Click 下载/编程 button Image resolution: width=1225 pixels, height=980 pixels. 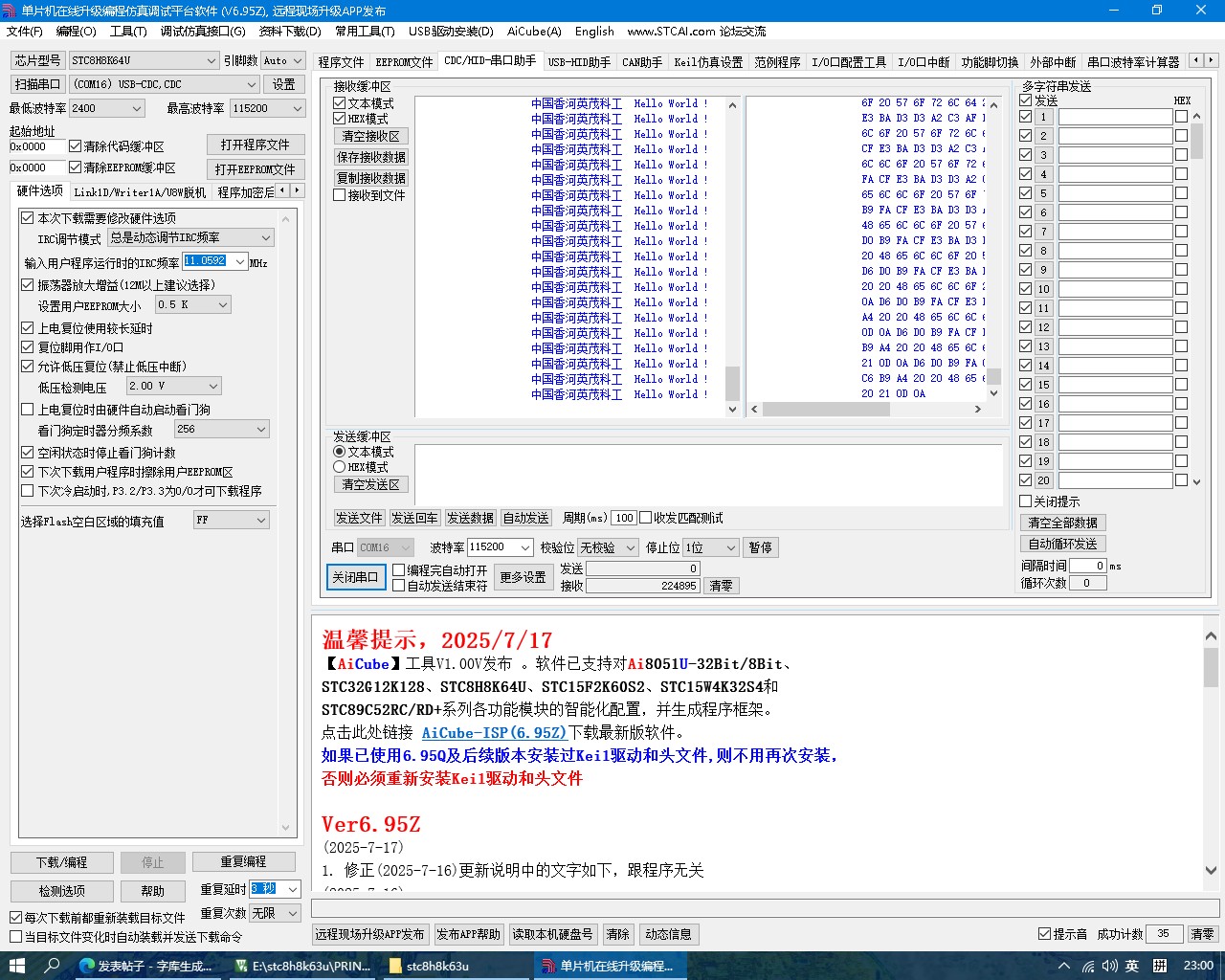pos(62,862)
